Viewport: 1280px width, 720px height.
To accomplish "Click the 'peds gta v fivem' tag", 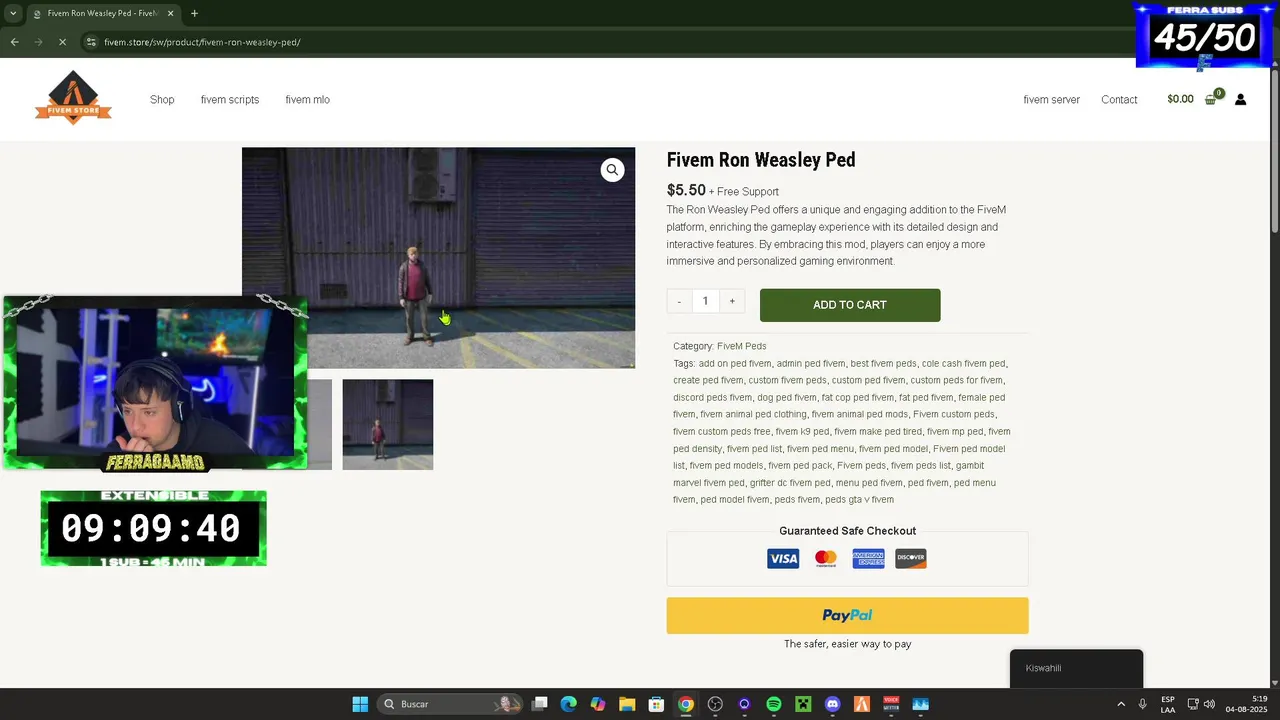I will pyautogui.click(x=859, y=500).
